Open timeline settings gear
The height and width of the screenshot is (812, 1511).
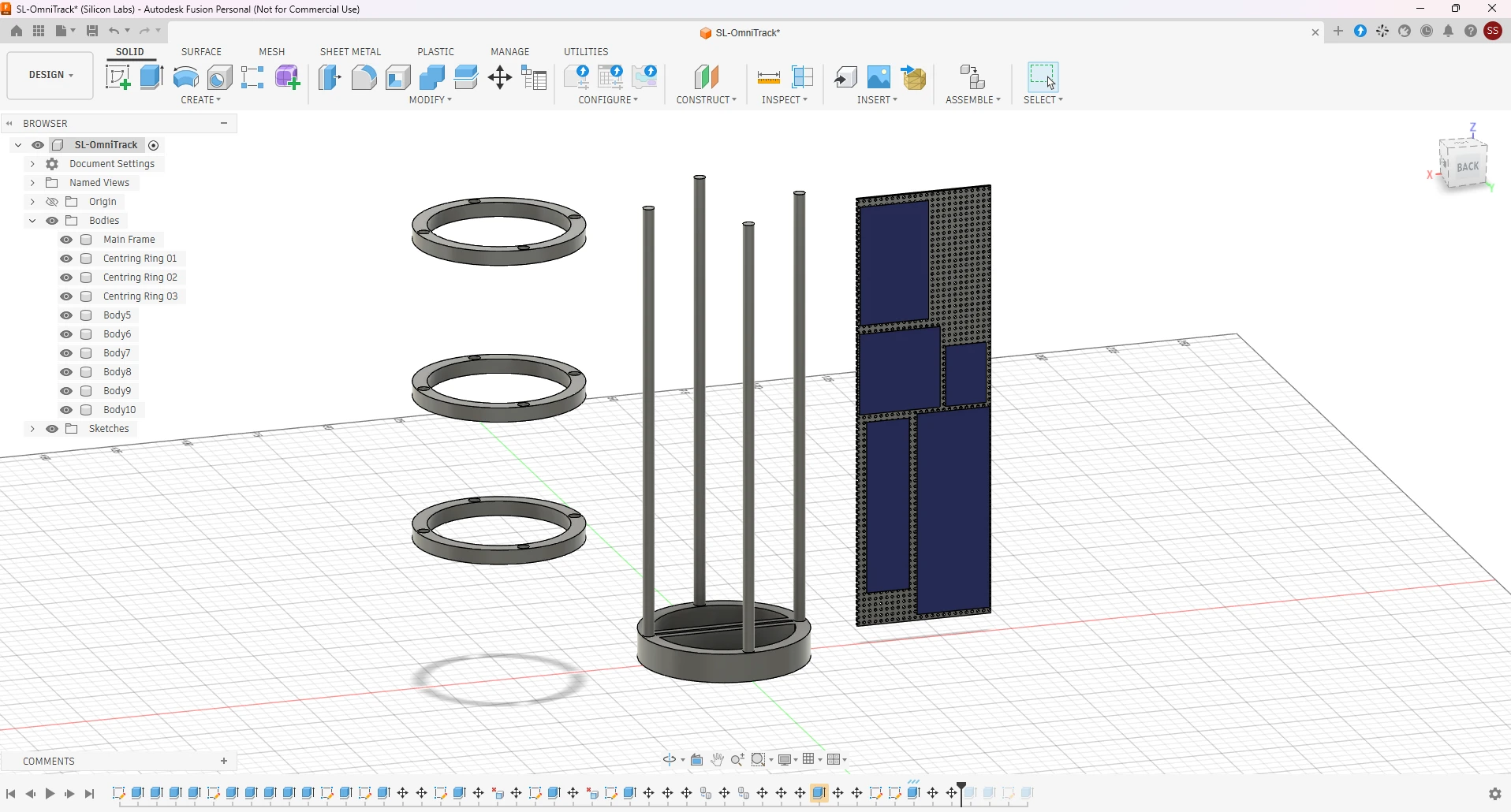[1495, 794]
